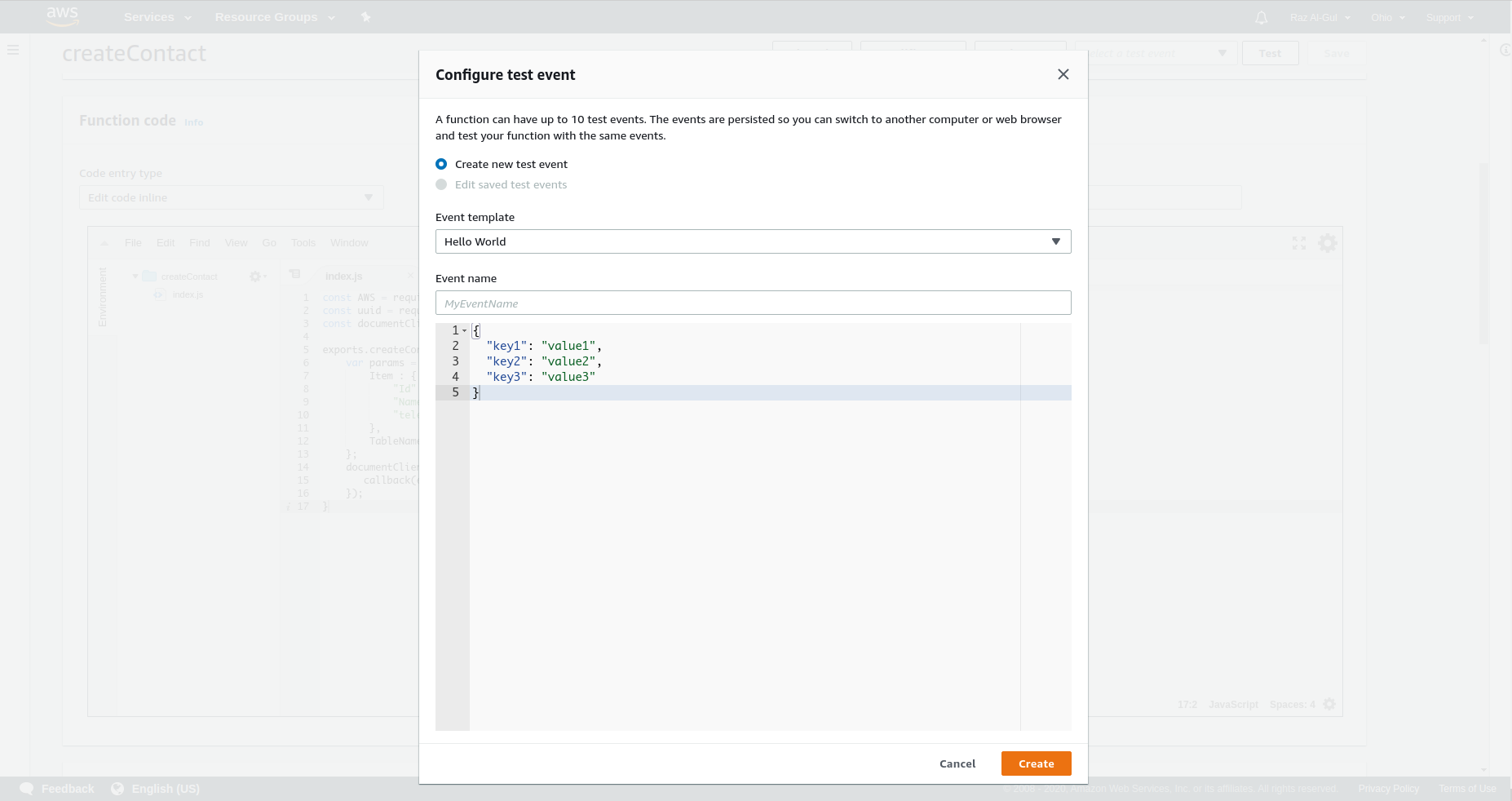Expand the code editor to fullscreen
This screenshot has height=801, width=1512.
pos(1298,242)
